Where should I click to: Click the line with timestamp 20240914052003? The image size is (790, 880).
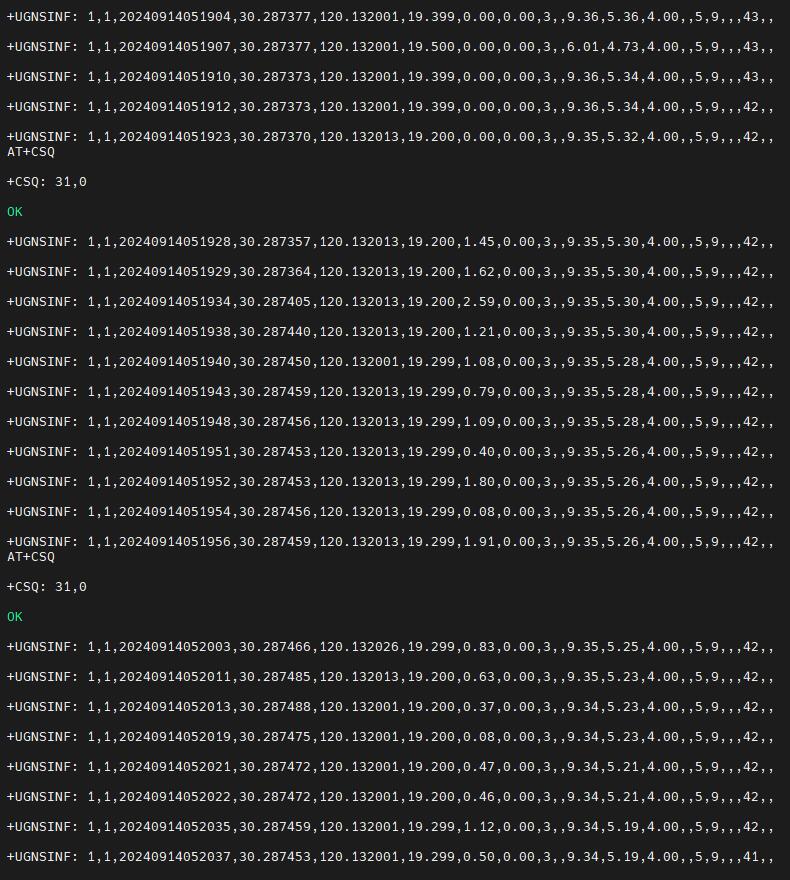(x=391, y=647)
